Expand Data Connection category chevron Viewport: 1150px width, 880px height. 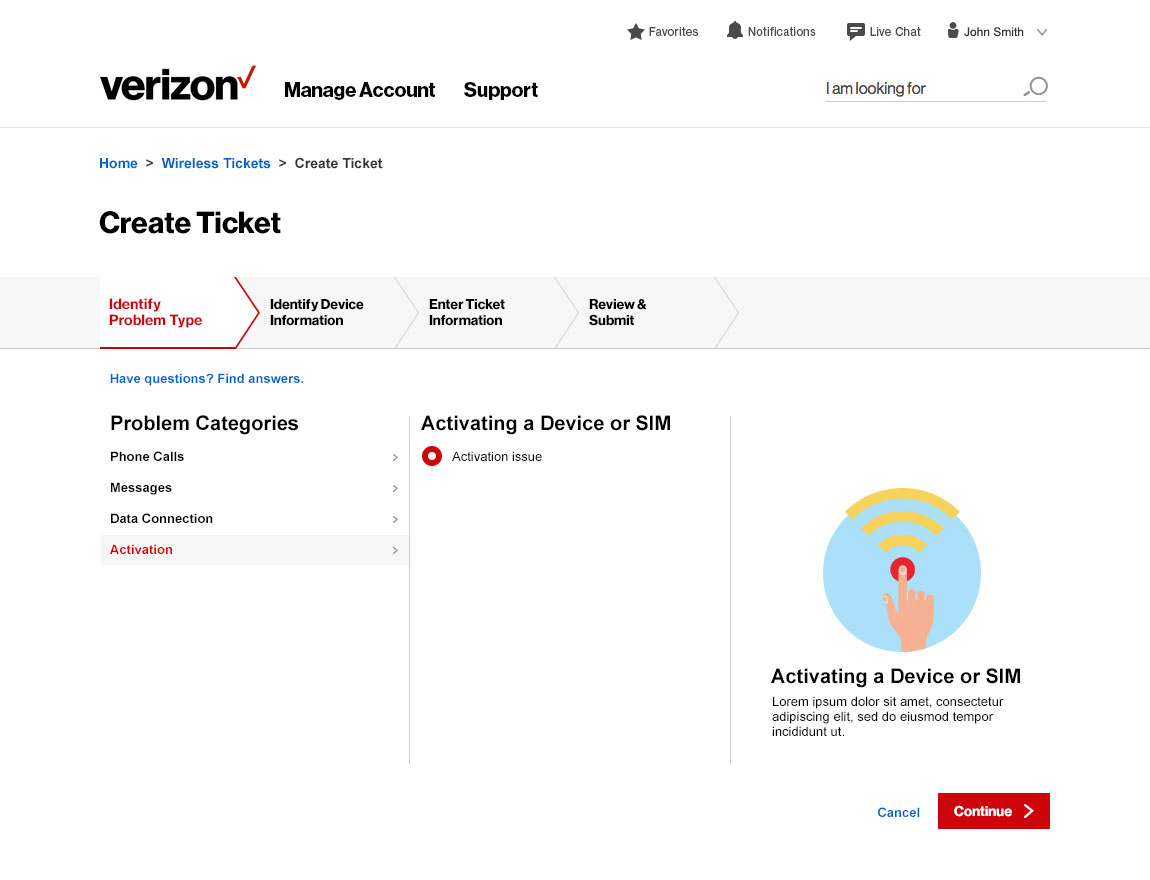395,519
